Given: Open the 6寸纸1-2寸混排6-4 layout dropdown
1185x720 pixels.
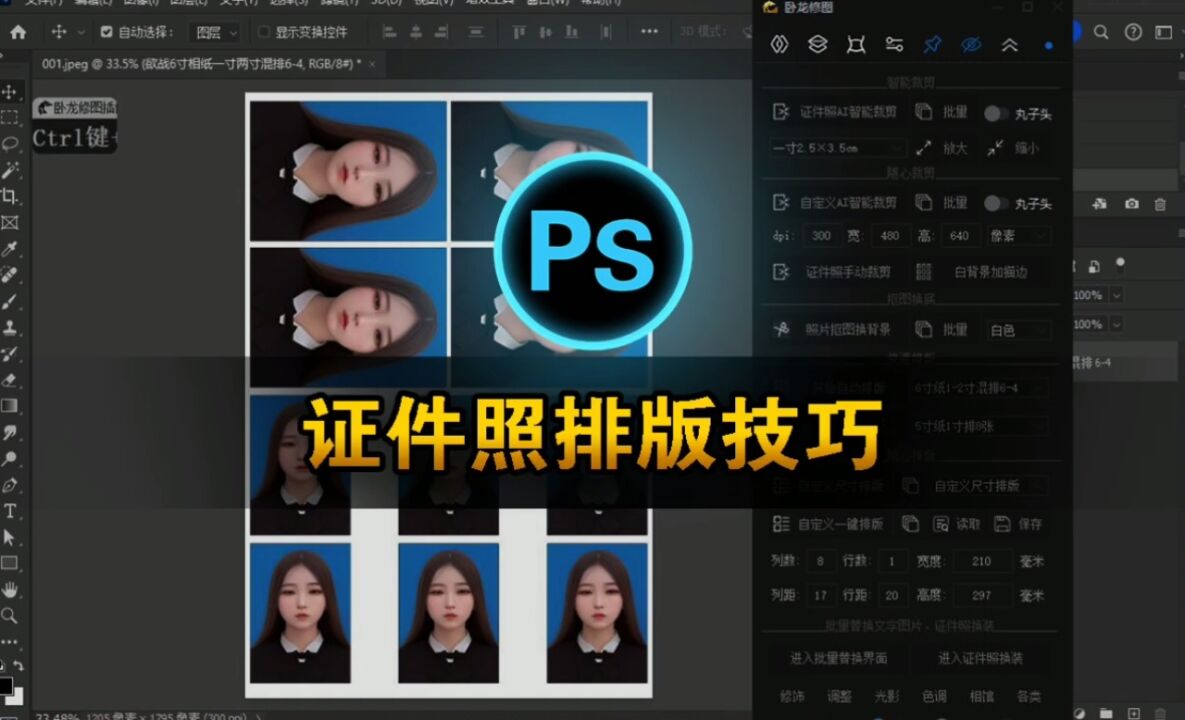Looking at the screenshot, I should [x=978, y=388].
